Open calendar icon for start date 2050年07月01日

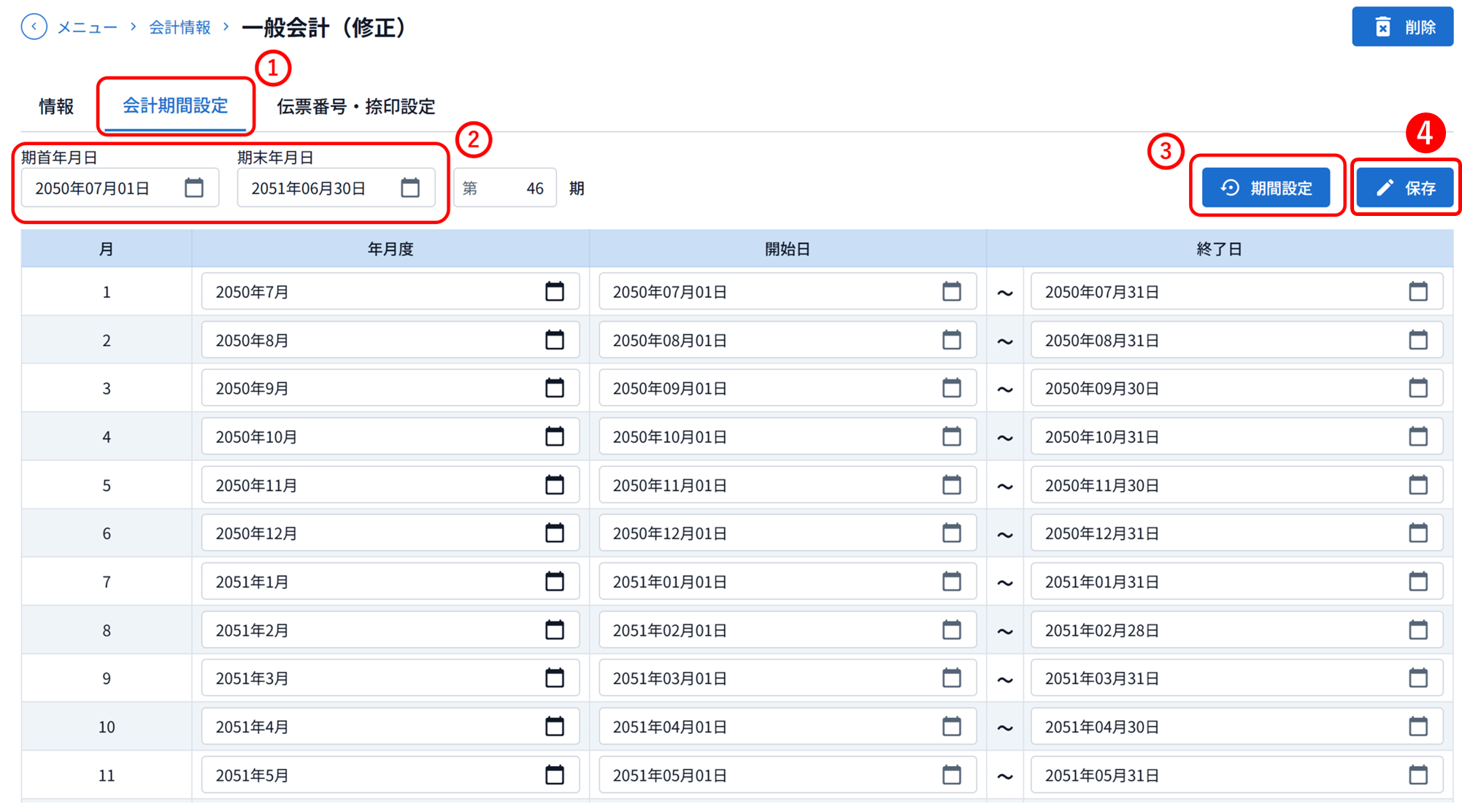coord(952,291)
